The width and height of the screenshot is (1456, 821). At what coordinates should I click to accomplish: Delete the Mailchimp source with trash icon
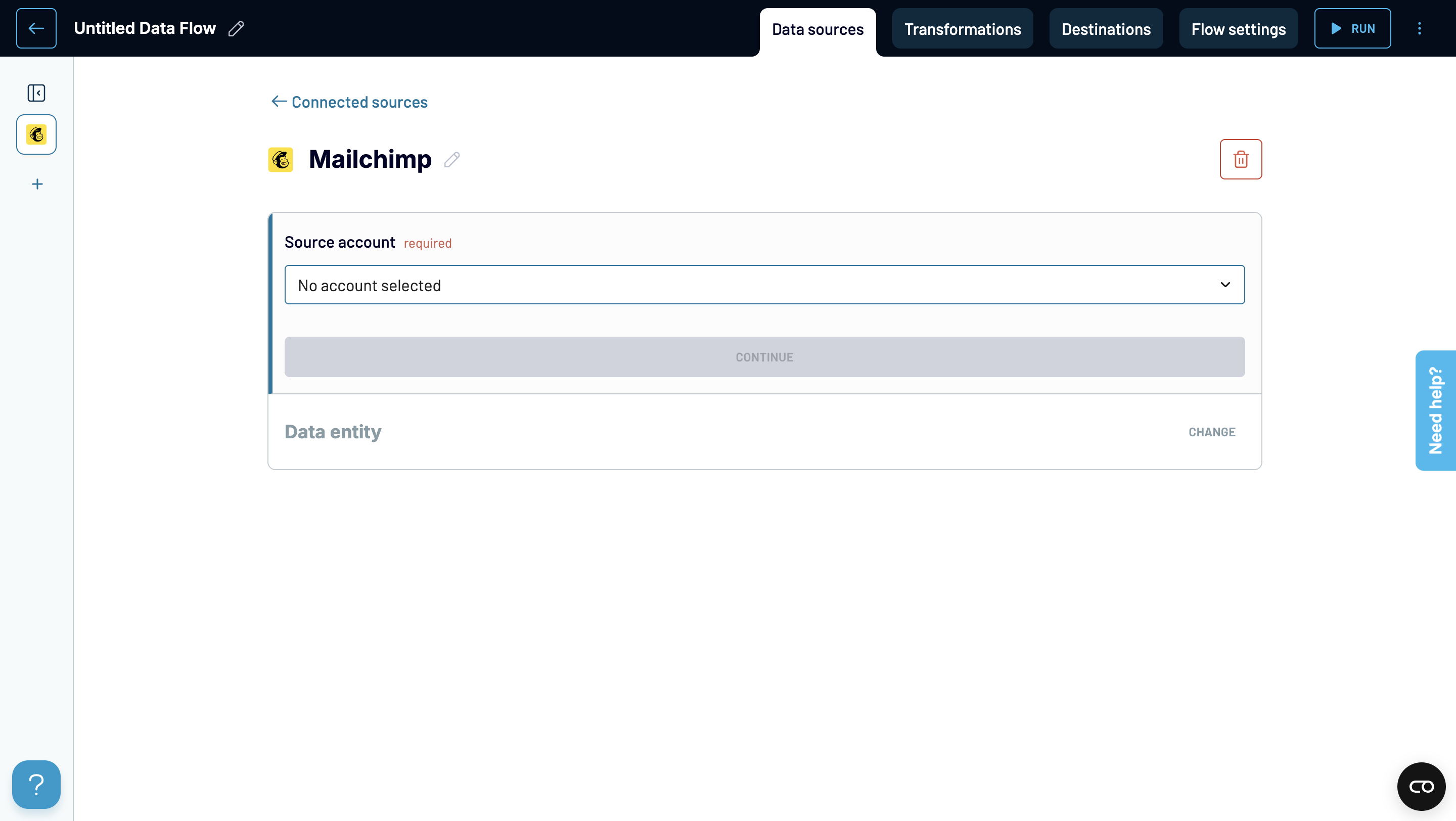coord(1240,159)
